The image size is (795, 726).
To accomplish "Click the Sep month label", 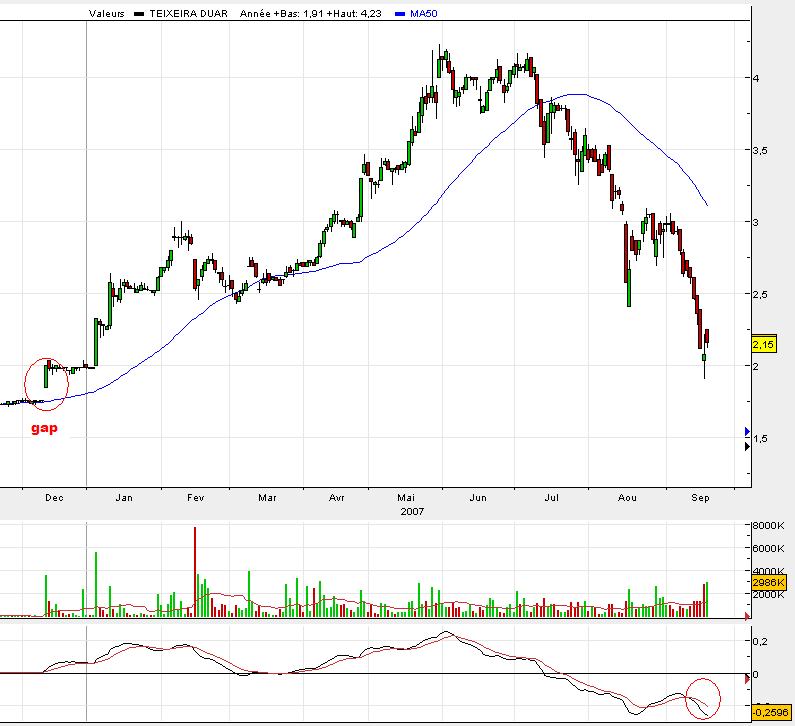I will pyautogui.click(x=700, y=498).
